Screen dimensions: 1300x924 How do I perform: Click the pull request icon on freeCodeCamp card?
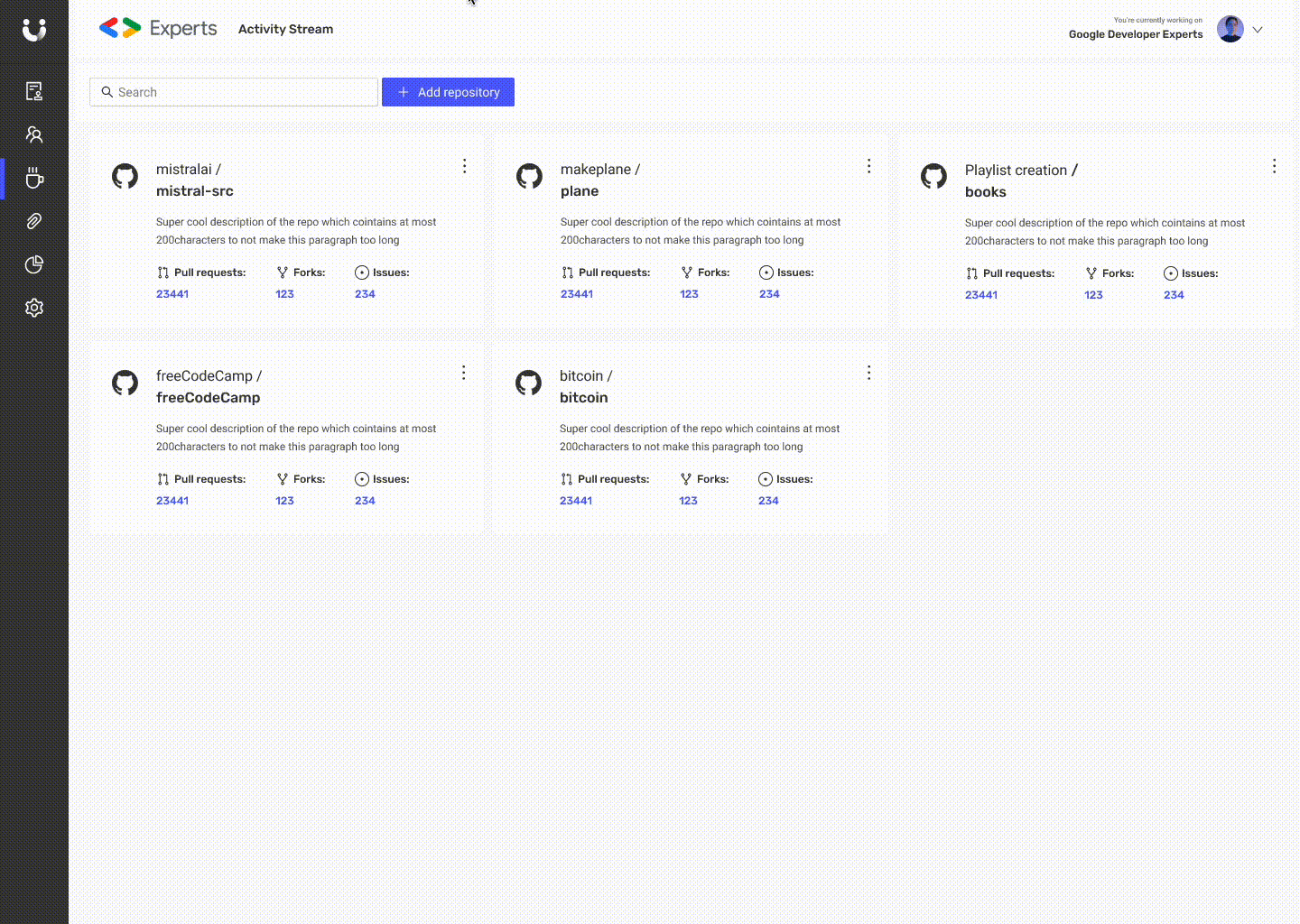pyautogui.click(x=162, y=479)
